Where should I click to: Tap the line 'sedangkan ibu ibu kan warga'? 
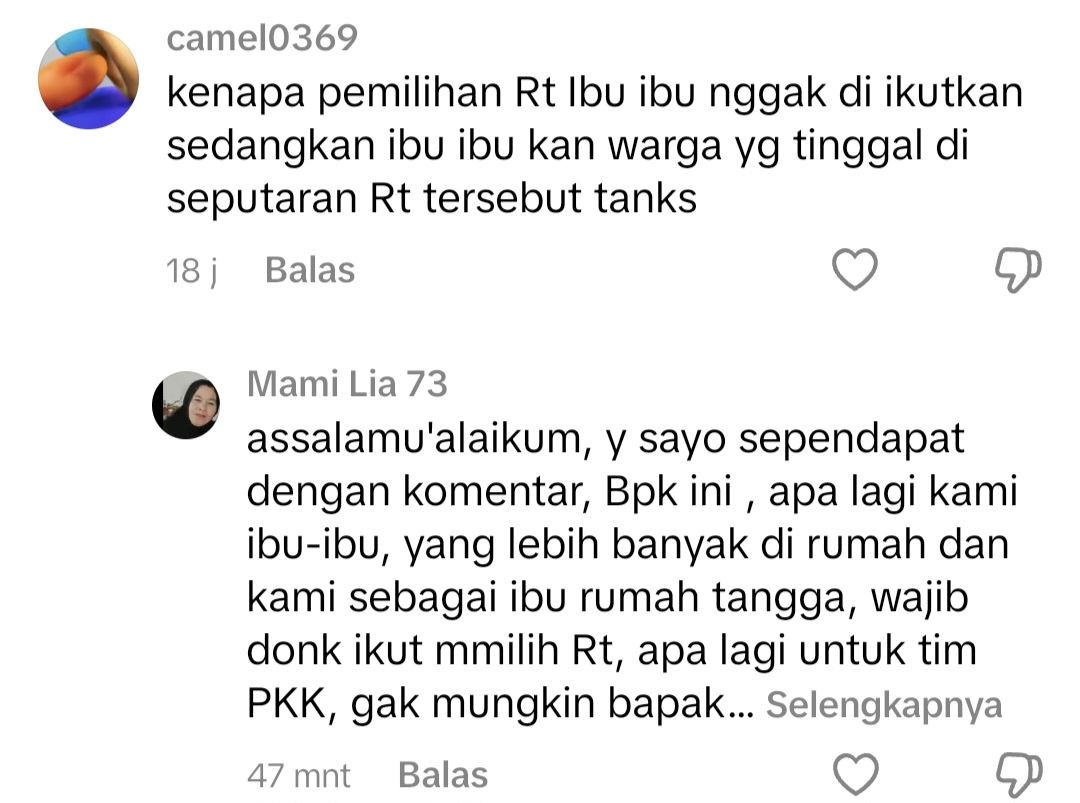tap(568, 145)
